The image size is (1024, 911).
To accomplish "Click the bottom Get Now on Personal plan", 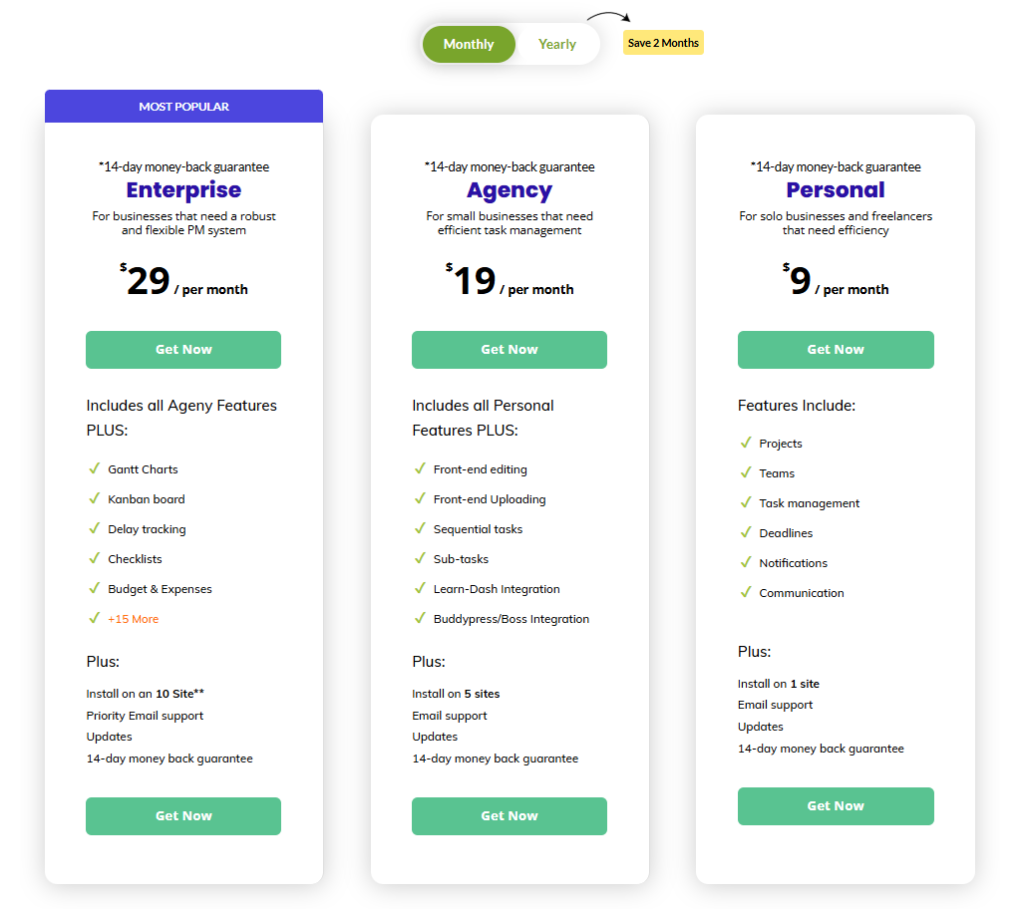I will pyautogui.click(x=835, y=806).
